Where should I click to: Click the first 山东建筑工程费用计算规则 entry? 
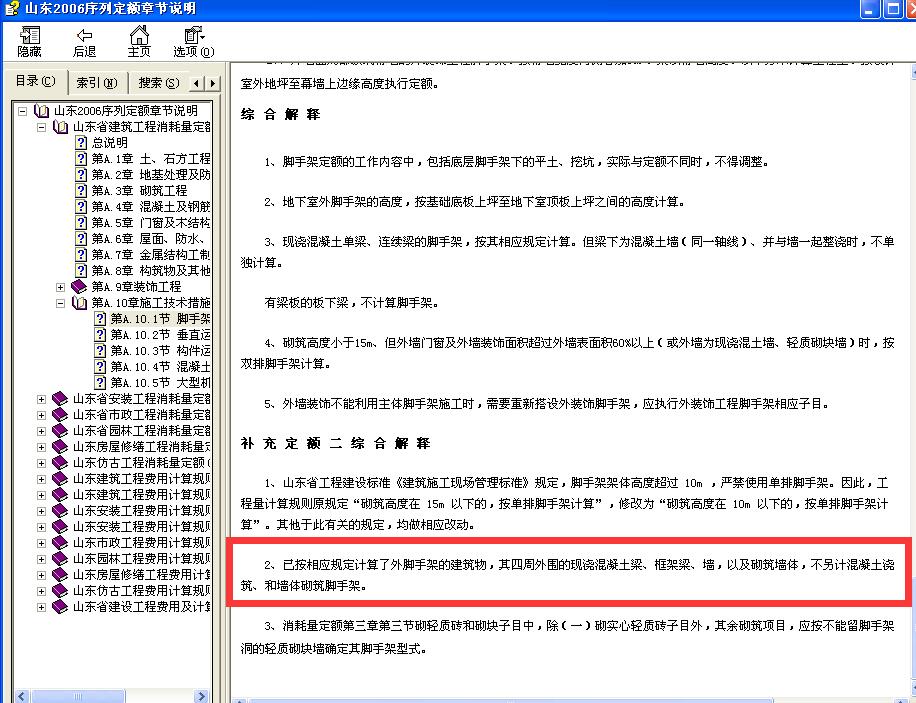[x=142, y=479]
